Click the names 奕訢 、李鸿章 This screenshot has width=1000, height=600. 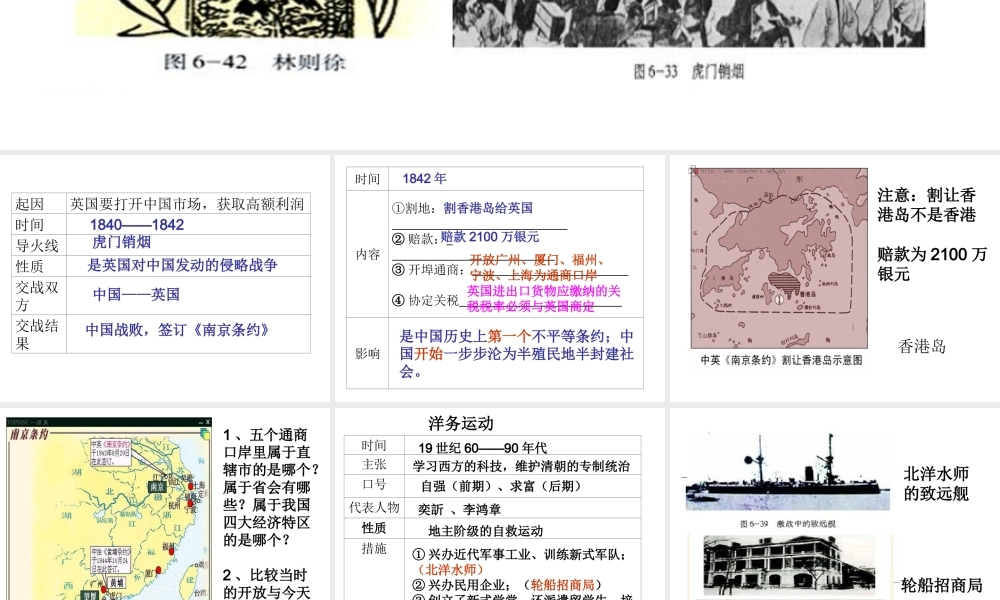click(459, 509)
